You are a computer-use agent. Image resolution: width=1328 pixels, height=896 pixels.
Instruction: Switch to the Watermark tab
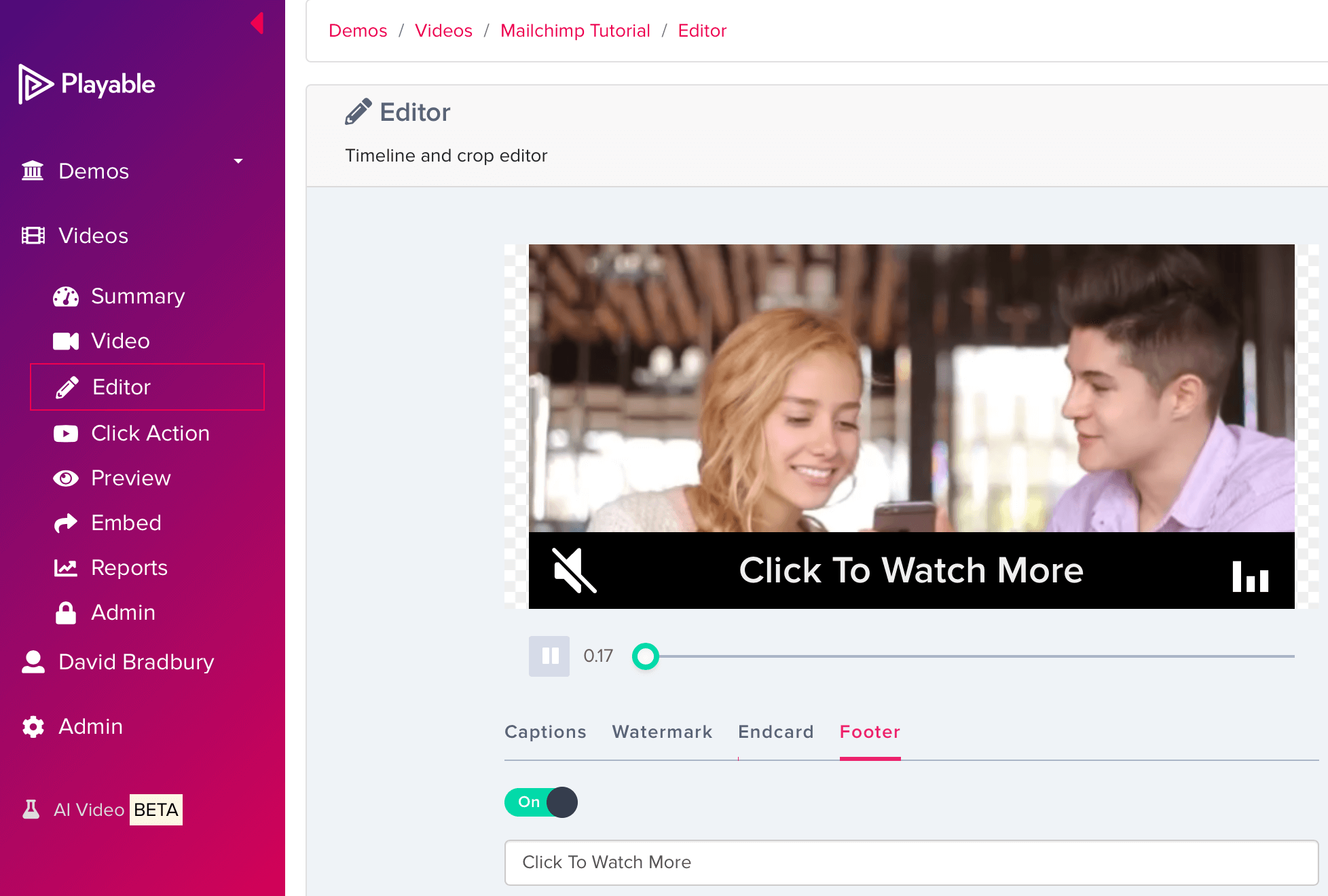(662, 732)
